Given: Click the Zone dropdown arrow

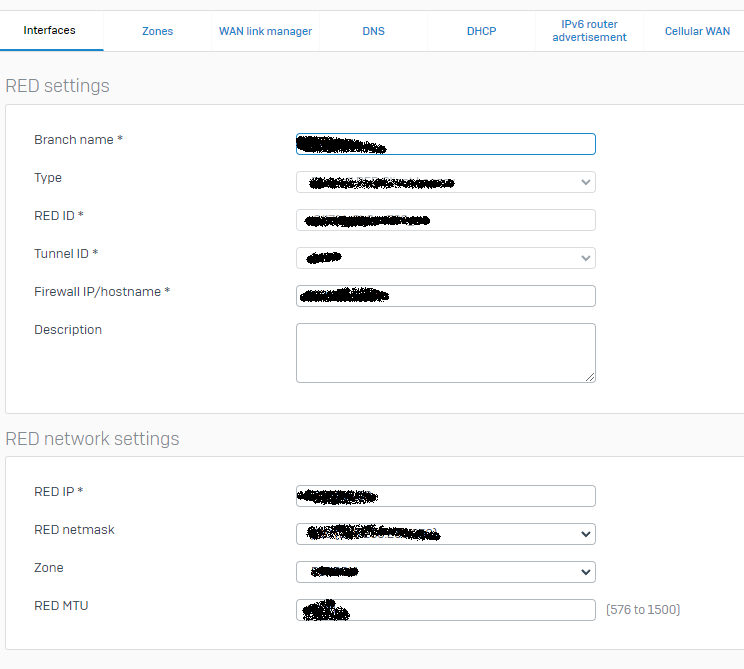Looking at the screenshot, I should click(586, 572).
